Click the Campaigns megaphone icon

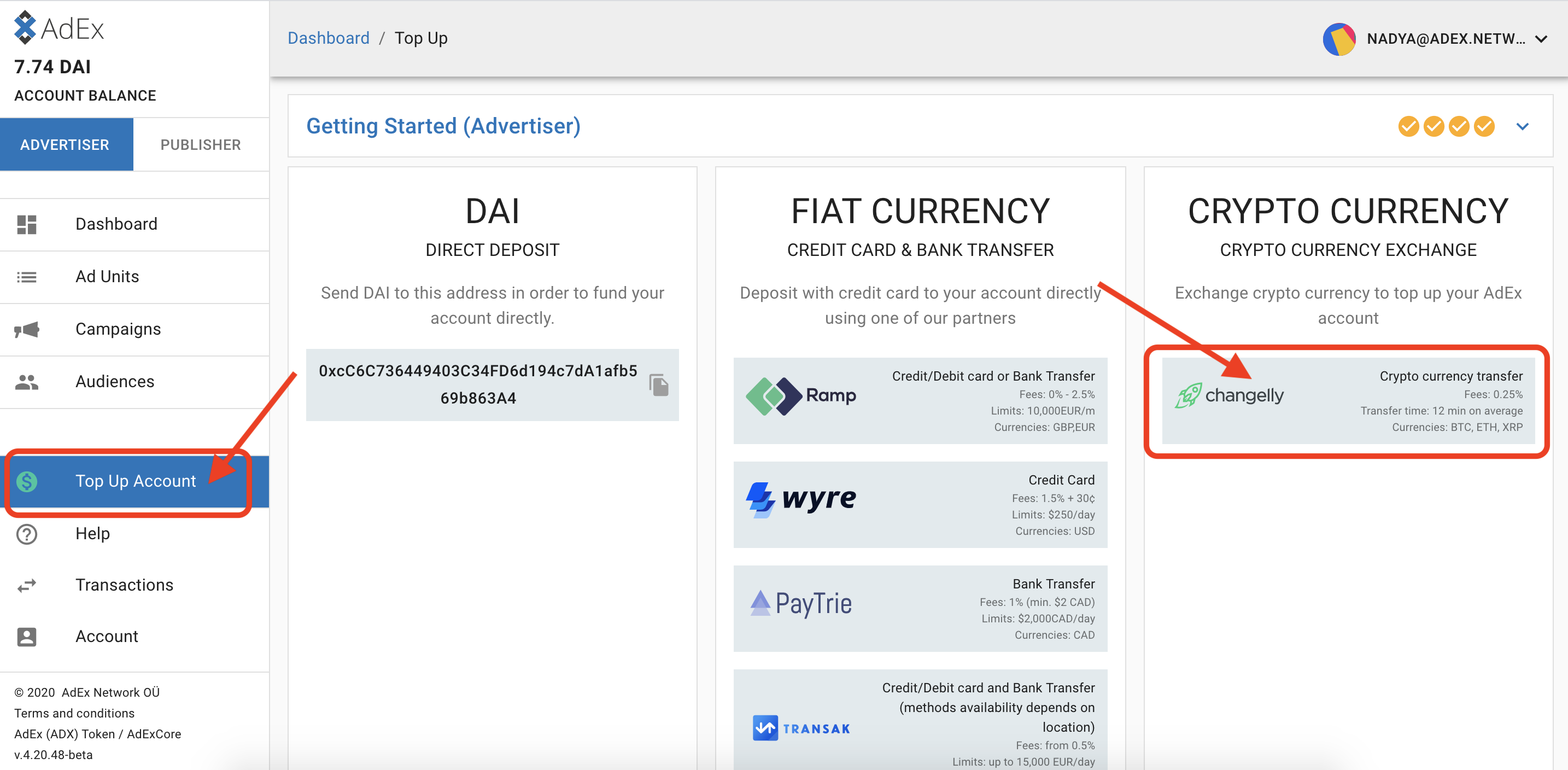point(27,329)
